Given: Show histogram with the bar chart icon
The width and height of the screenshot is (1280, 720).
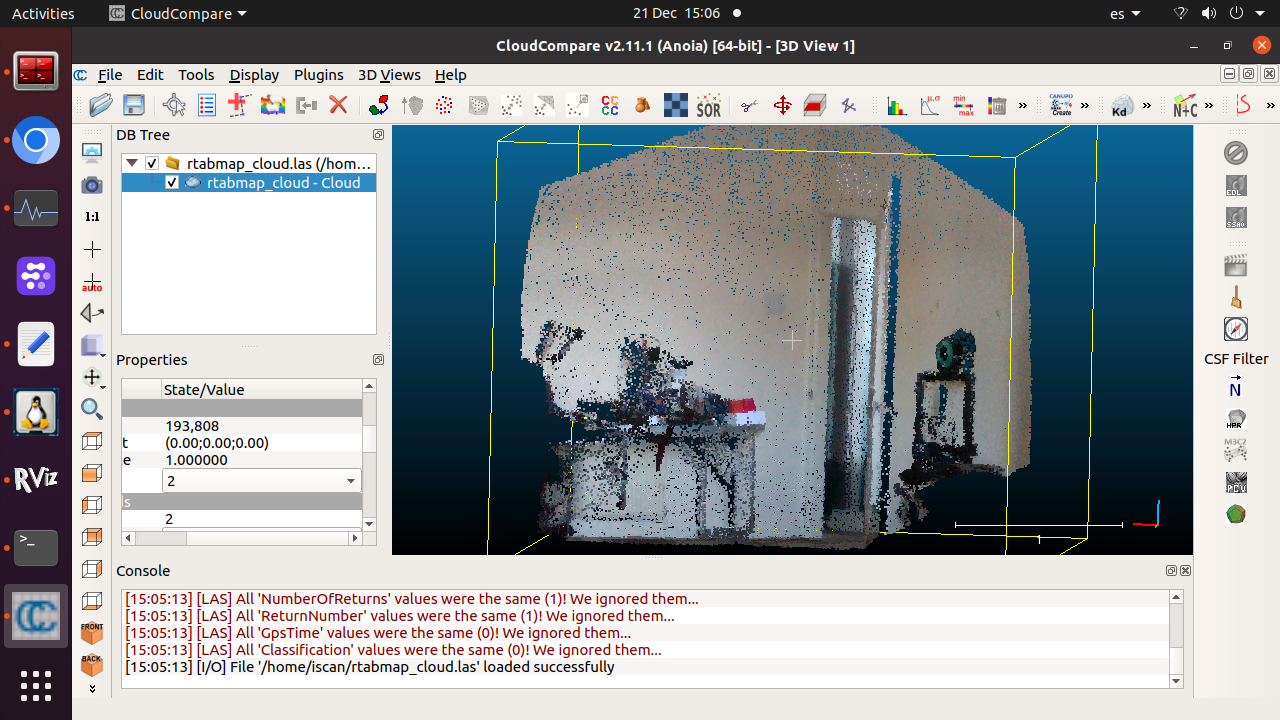Looking at the screenshot, I should tap(897, 105).
